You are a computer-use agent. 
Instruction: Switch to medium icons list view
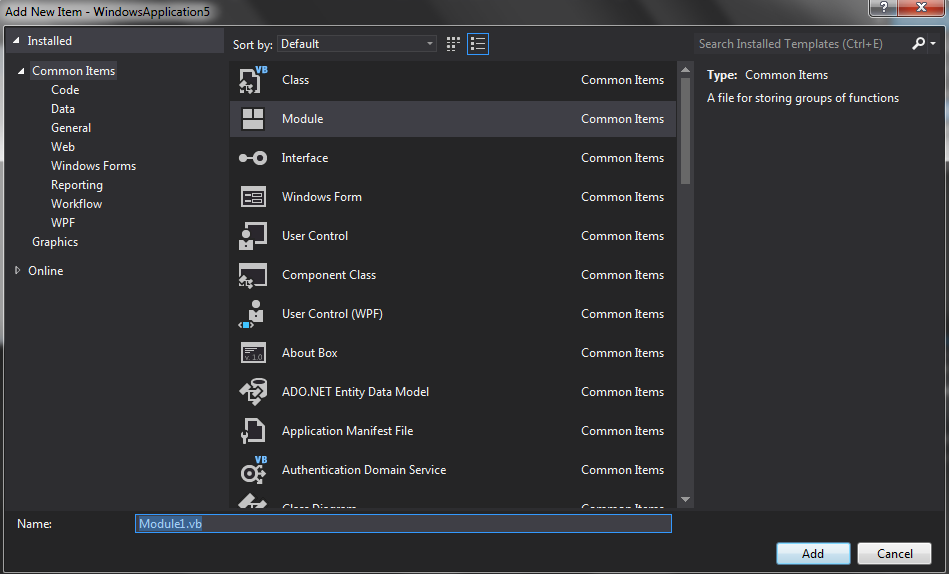click(478, 44)
